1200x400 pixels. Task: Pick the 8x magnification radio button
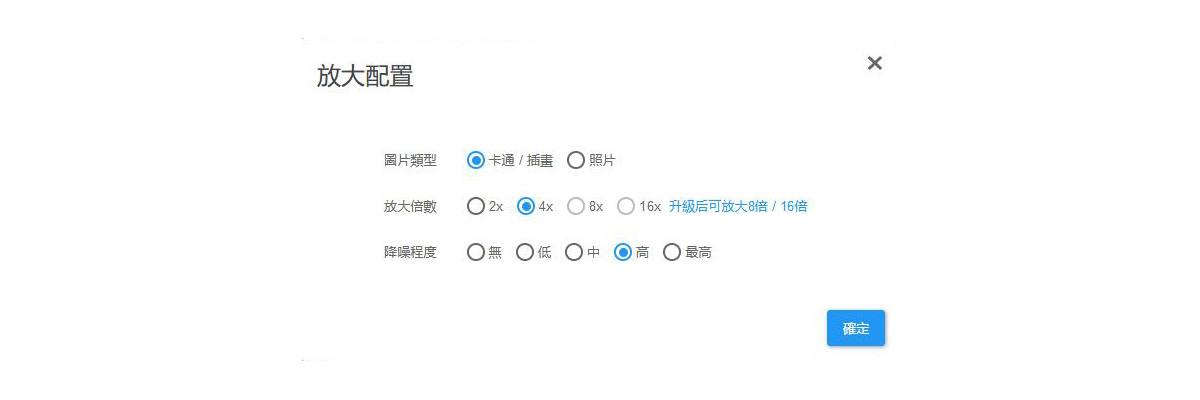(576, 207)
